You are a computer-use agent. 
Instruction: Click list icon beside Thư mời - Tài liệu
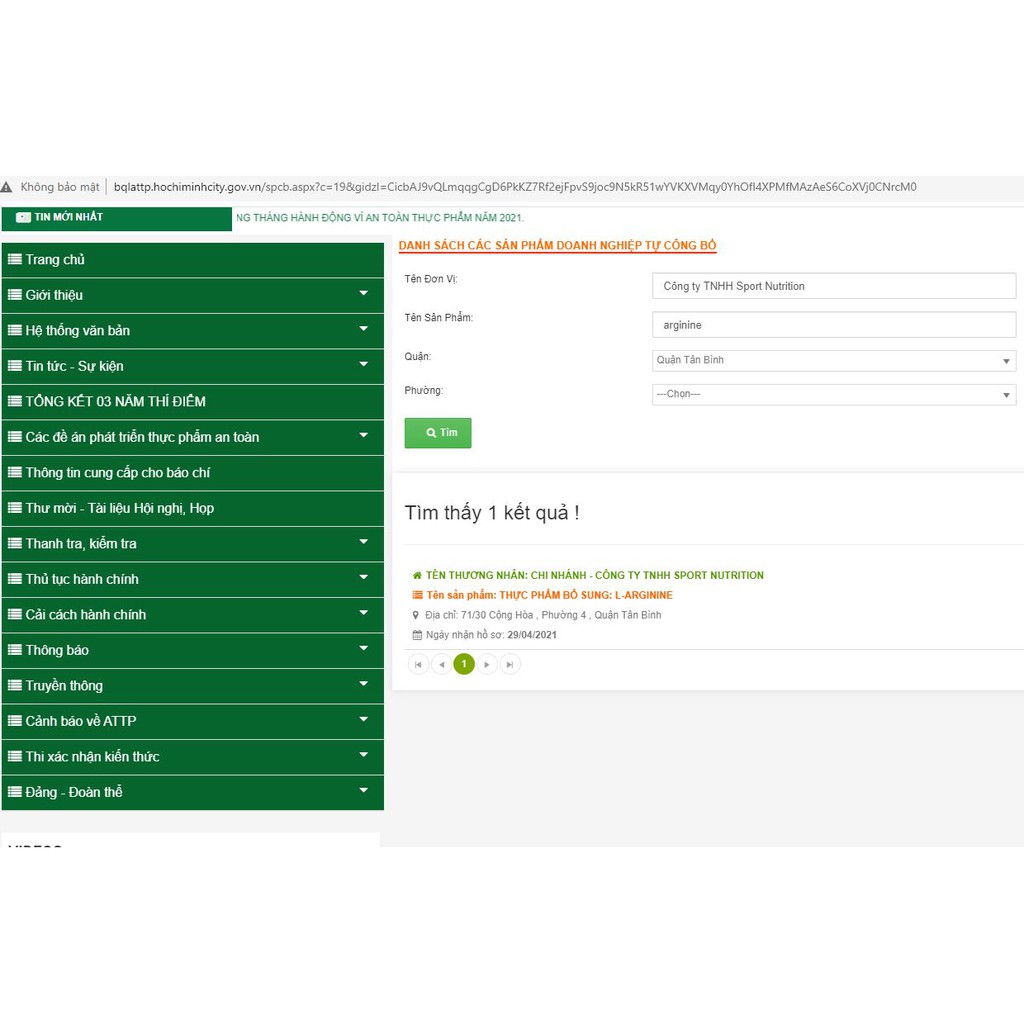[x=14, y=507]
